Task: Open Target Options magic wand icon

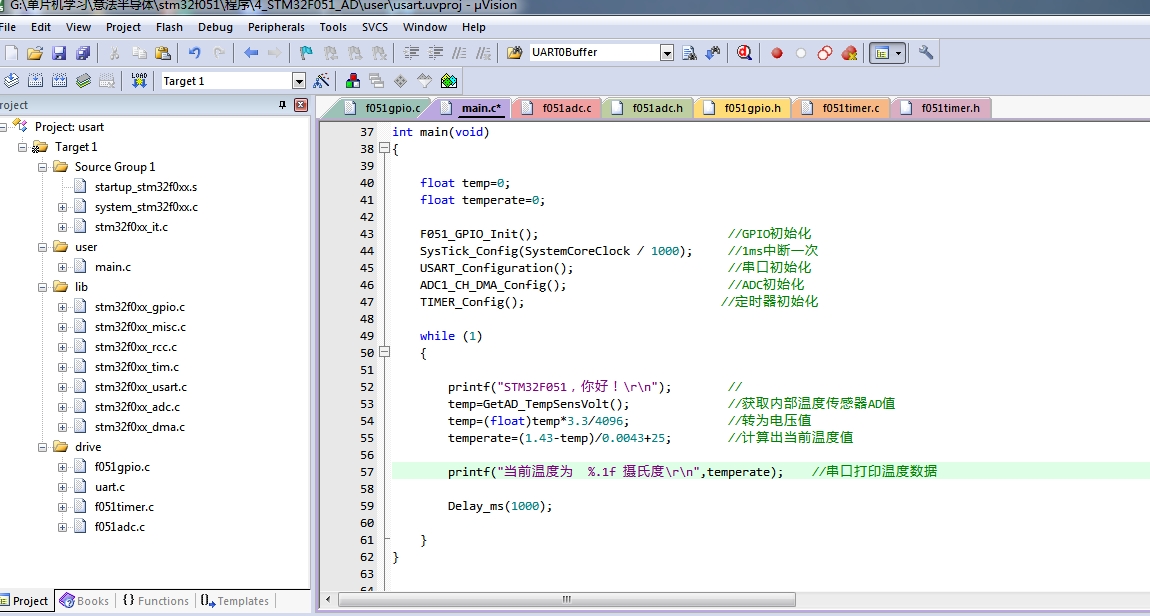Action: (x=321, y=81)
